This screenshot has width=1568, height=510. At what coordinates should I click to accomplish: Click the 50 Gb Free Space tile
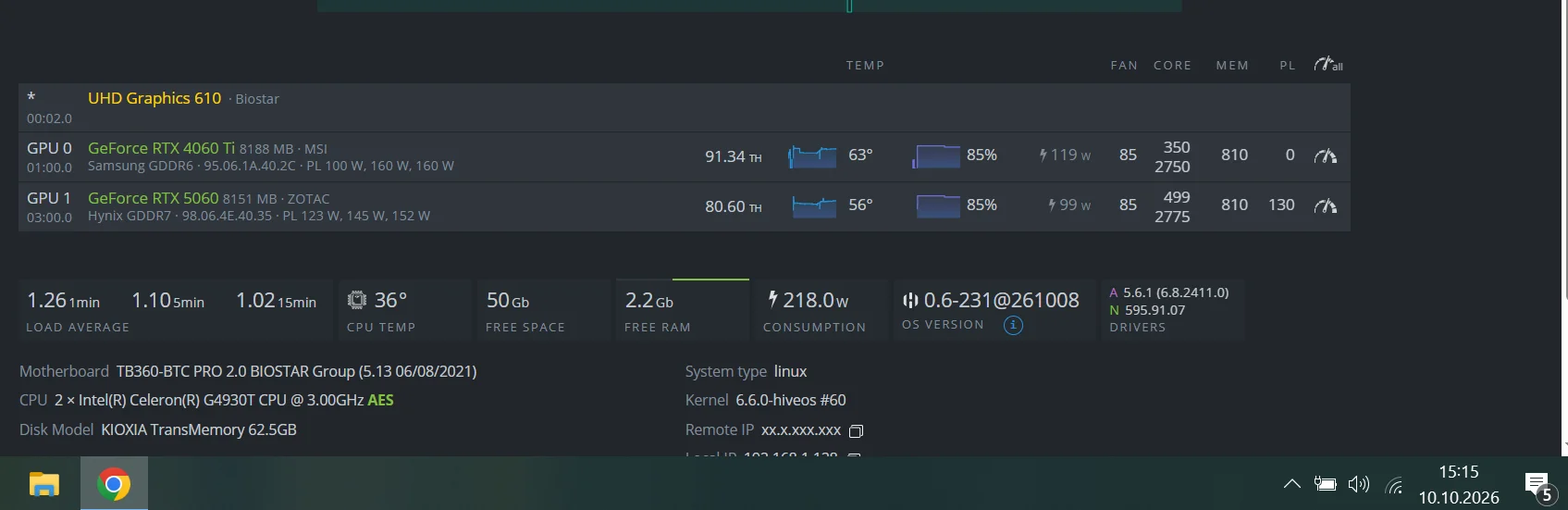tap(544, 310)
